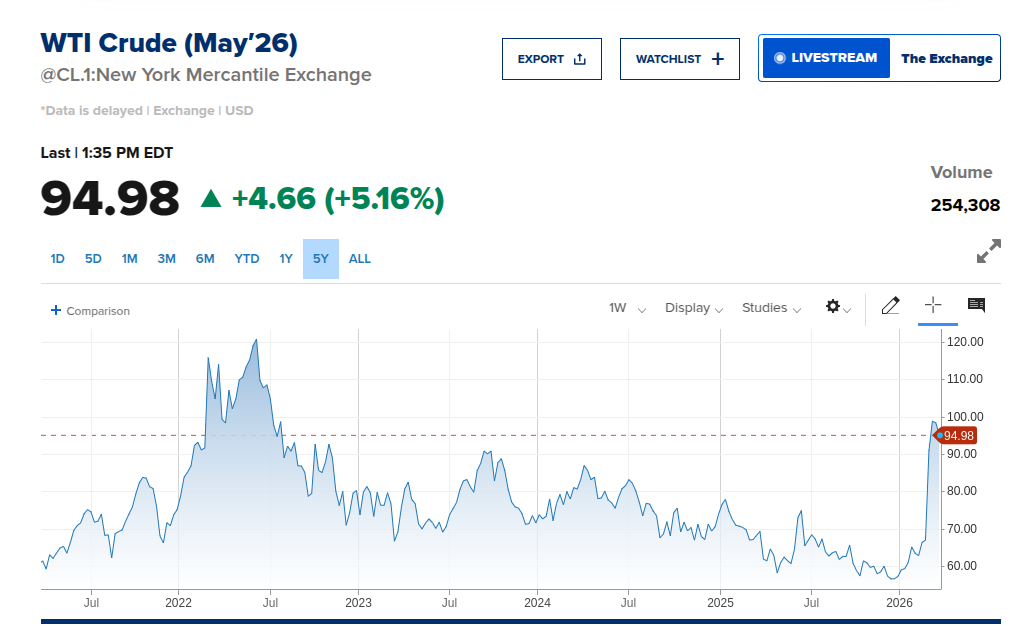Viewport: 1018px width, 631px height.
Task: Show the ALL time range
Action: tap(360, 258)
